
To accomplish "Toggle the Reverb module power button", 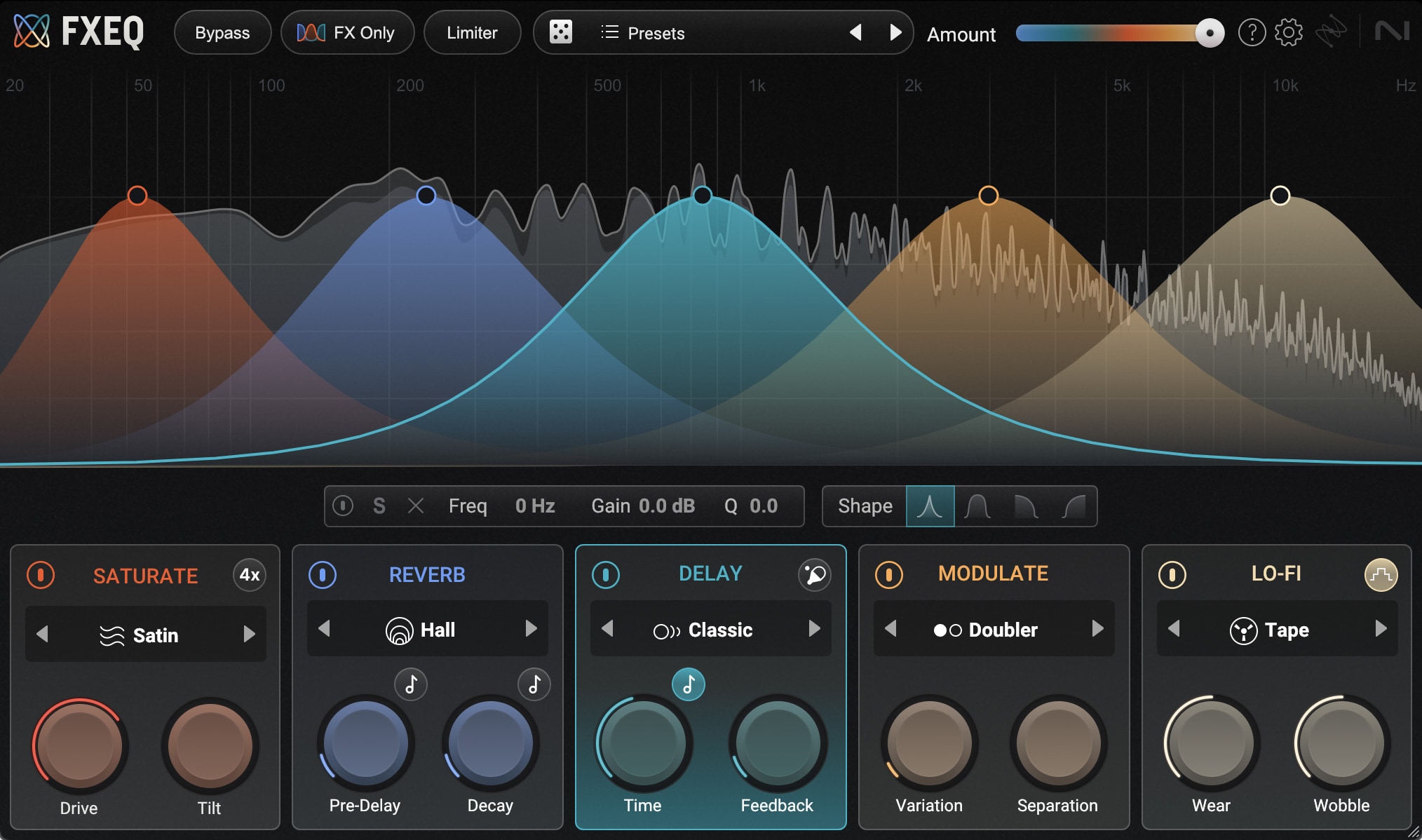I will click(323, 575).
